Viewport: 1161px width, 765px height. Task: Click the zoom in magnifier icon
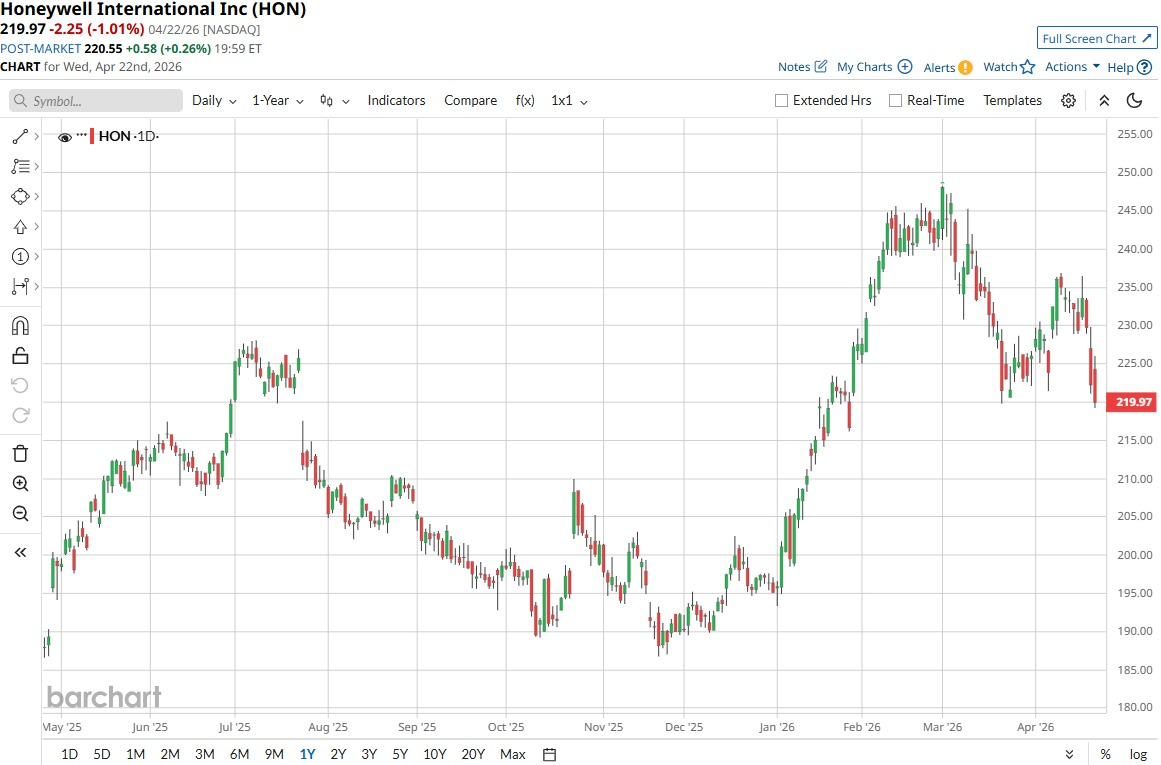click(20, 483)
